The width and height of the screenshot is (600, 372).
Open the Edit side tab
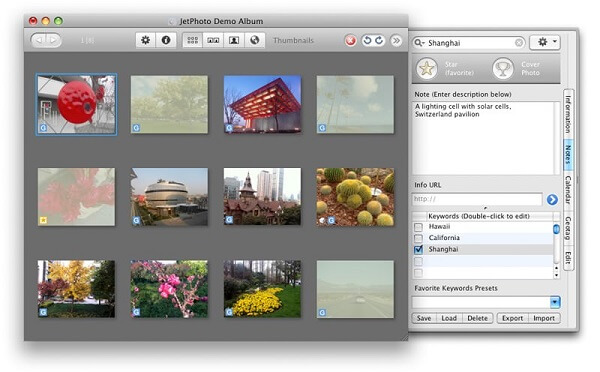568,257
